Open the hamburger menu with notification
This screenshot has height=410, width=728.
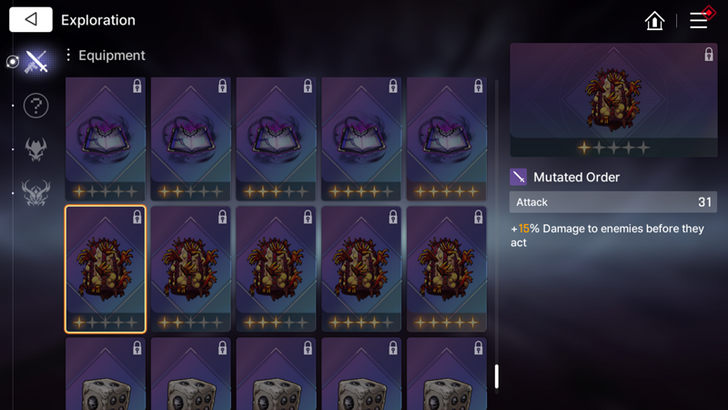[699, 20]
